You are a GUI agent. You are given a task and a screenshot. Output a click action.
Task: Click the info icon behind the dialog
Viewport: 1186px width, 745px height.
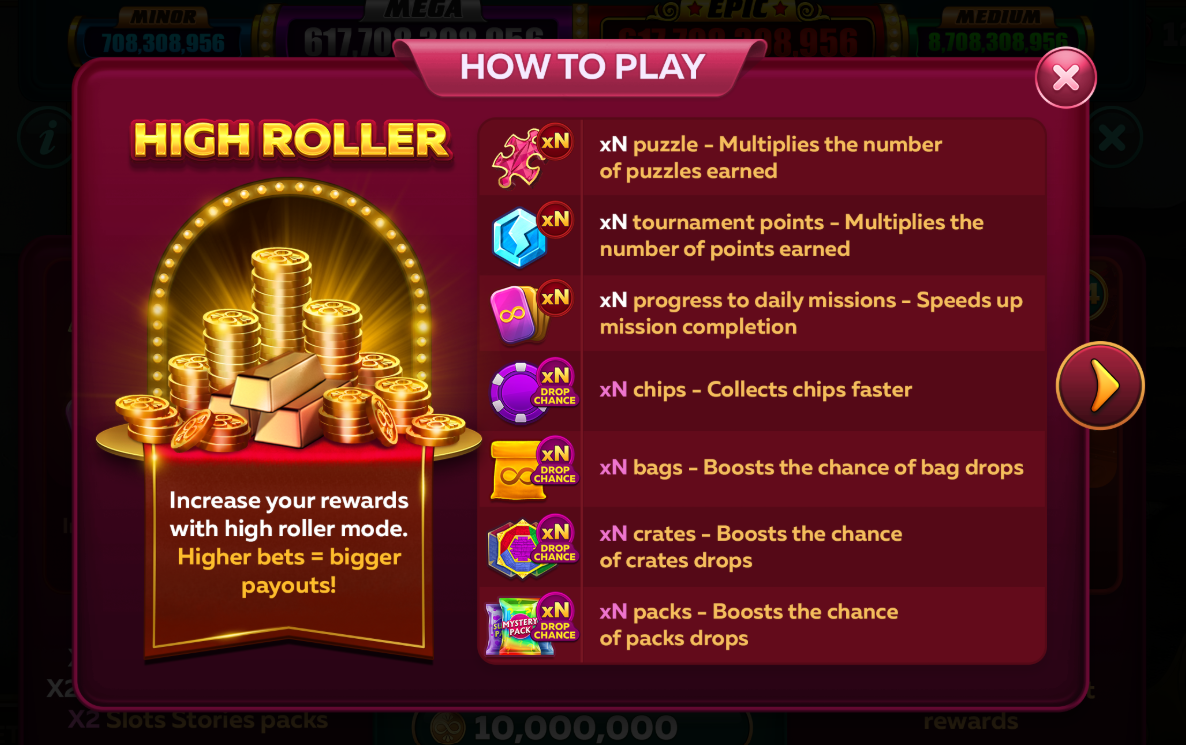pos(47,138)
